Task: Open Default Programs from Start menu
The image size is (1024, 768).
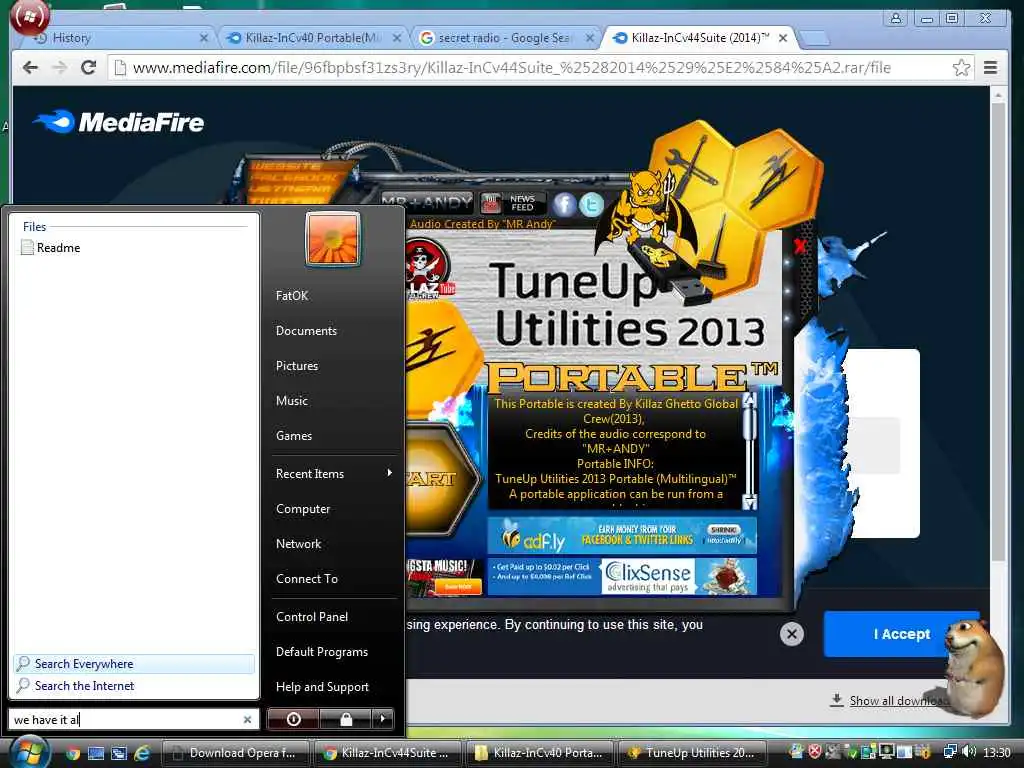Action: (x=322, y=652)
